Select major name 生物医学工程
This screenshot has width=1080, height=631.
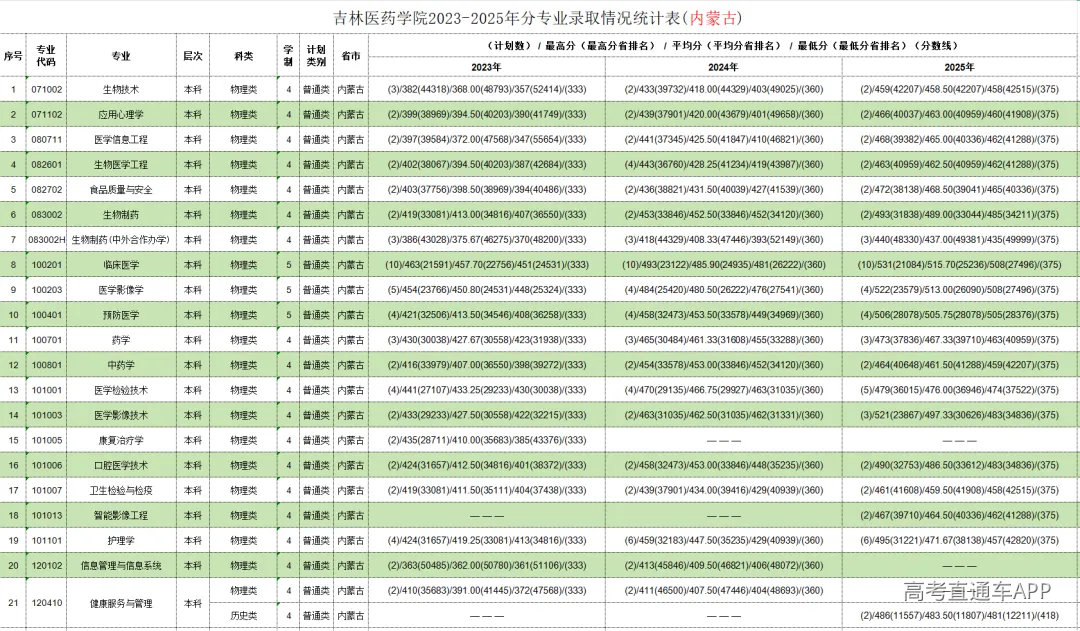click(121, 165)
